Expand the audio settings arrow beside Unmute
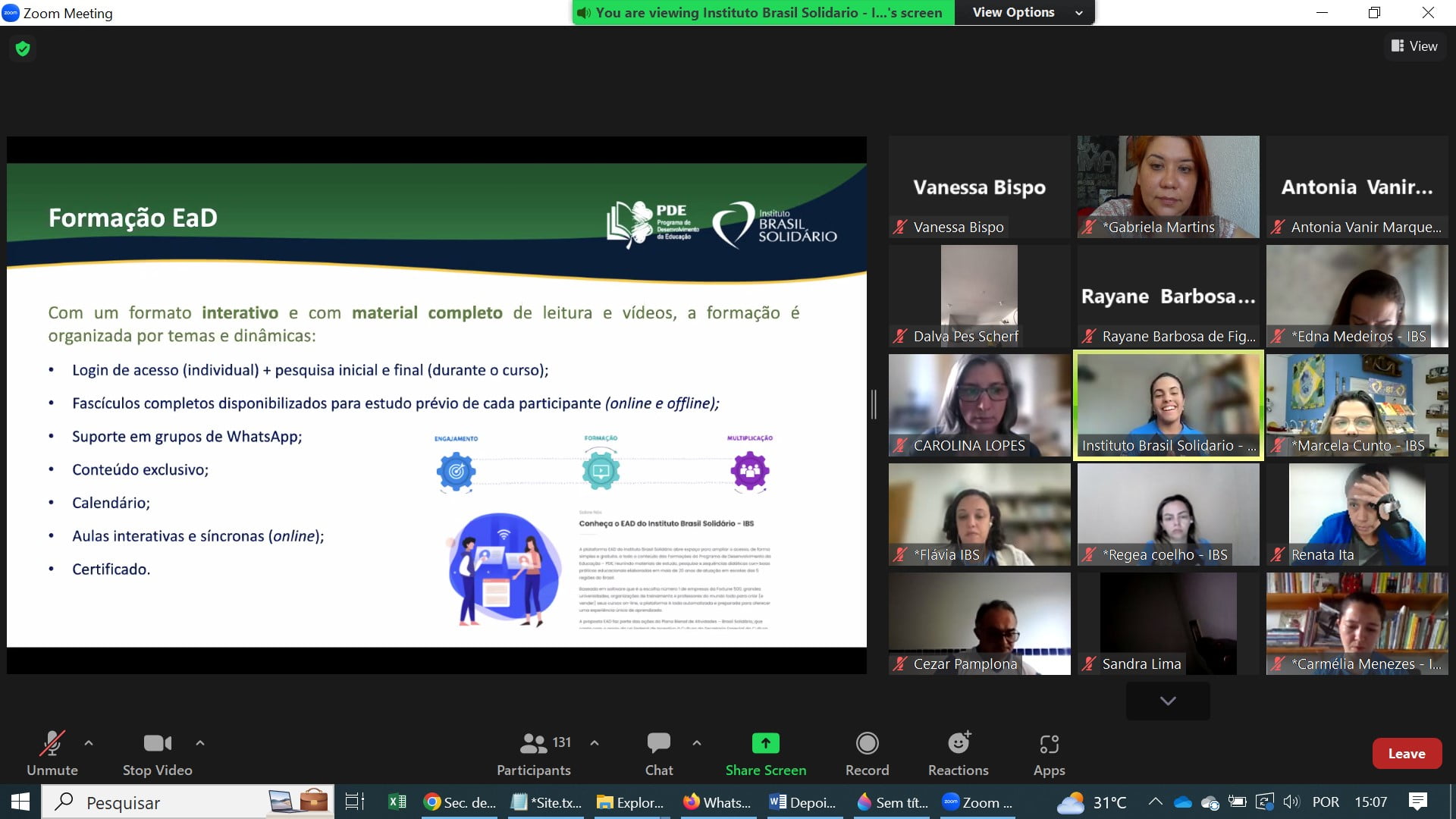This screenshot has height=819, width=1456. coord(89,743)
